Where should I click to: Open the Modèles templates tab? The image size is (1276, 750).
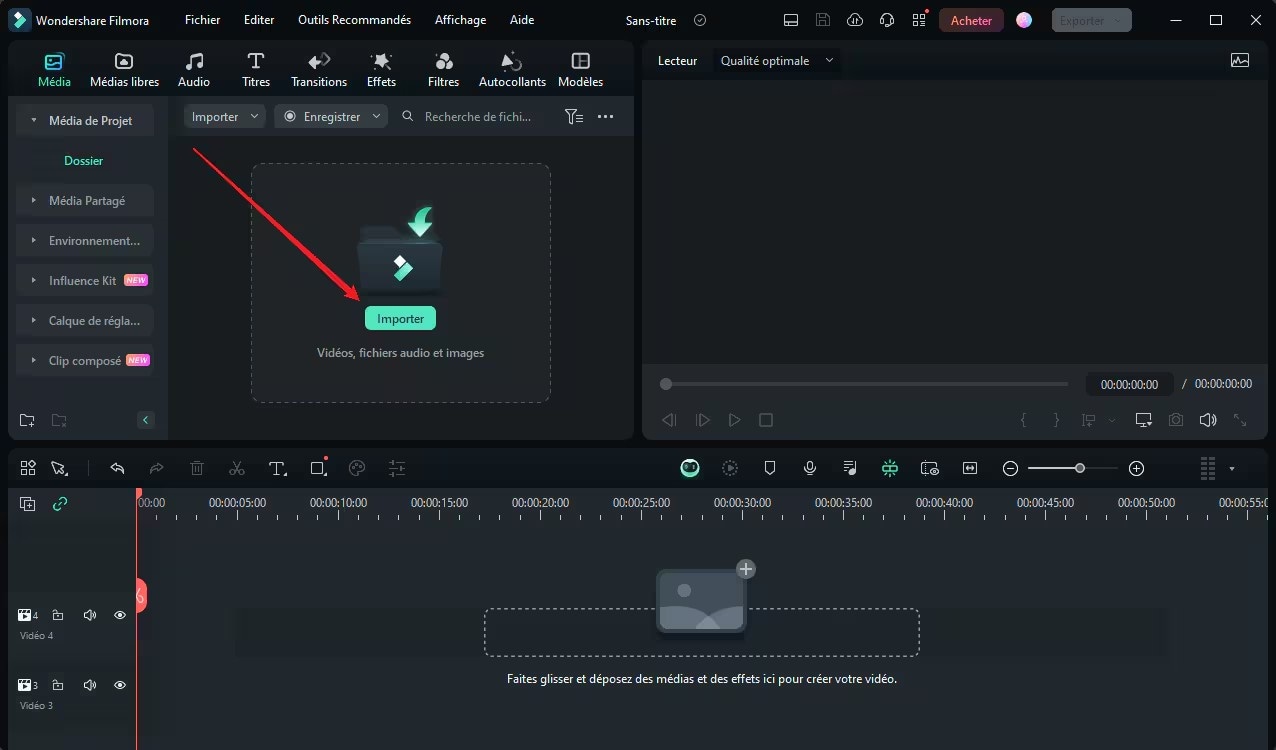pyautogui.click(x=580, y=69)
